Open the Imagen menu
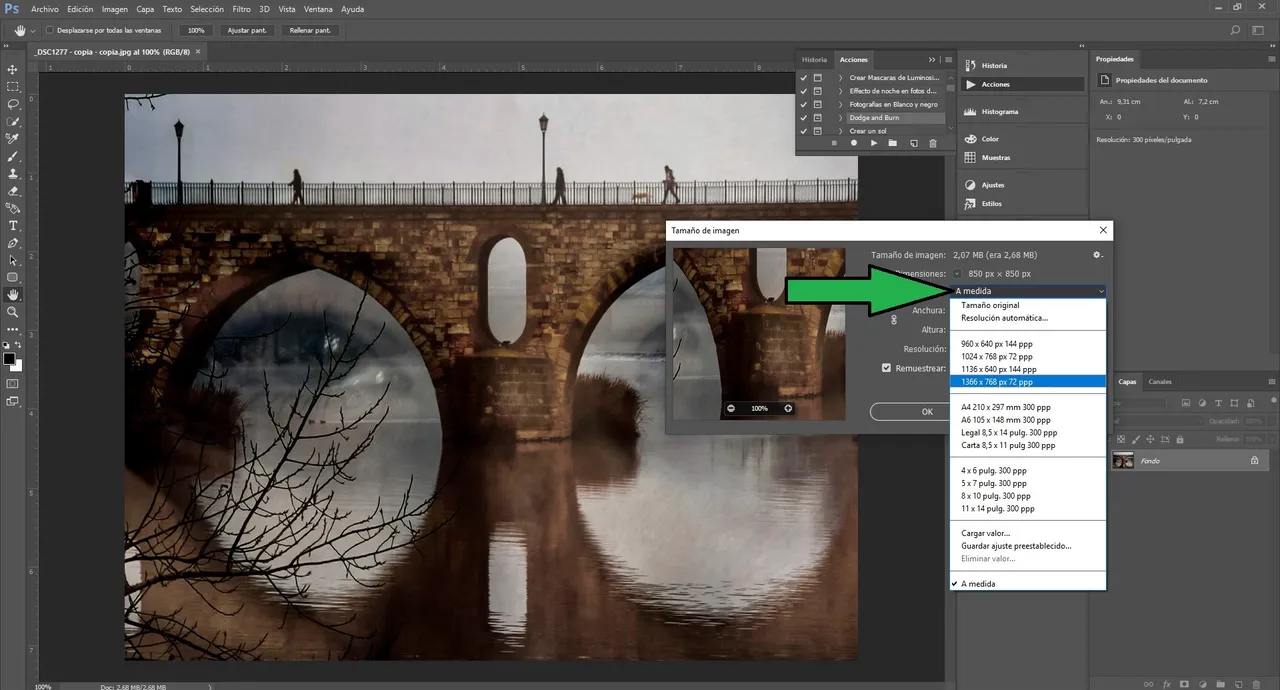The width and height of the screenshot is (1280, 690). [115, 9]
